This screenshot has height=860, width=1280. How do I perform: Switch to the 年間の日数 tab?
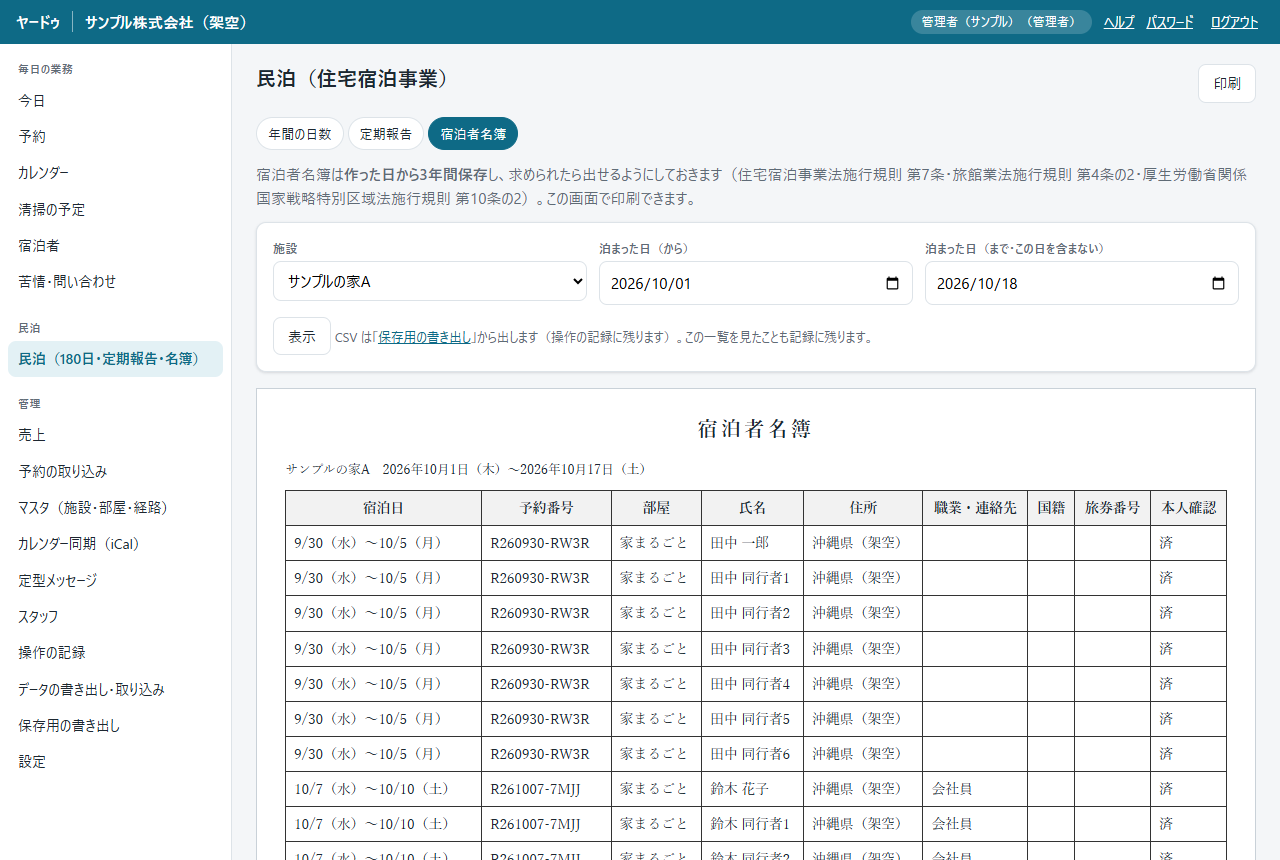(x=300, y=134)
